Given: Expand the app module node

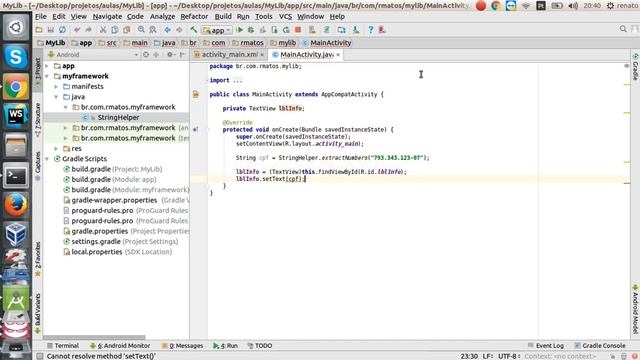Looking at the screenshot, I should (47, 66).
